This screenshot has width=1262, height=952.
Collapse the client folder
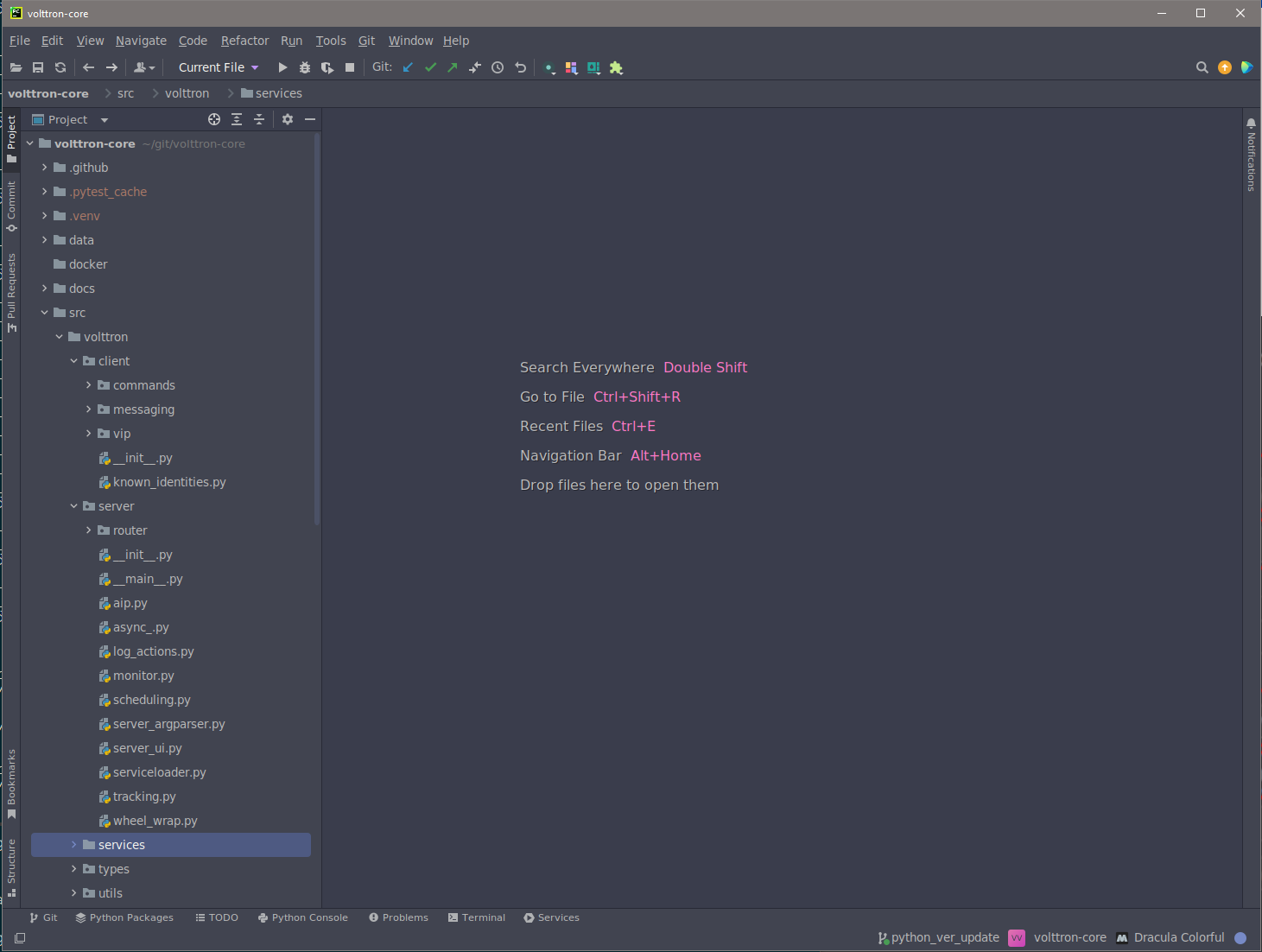(x=74, y=361)
